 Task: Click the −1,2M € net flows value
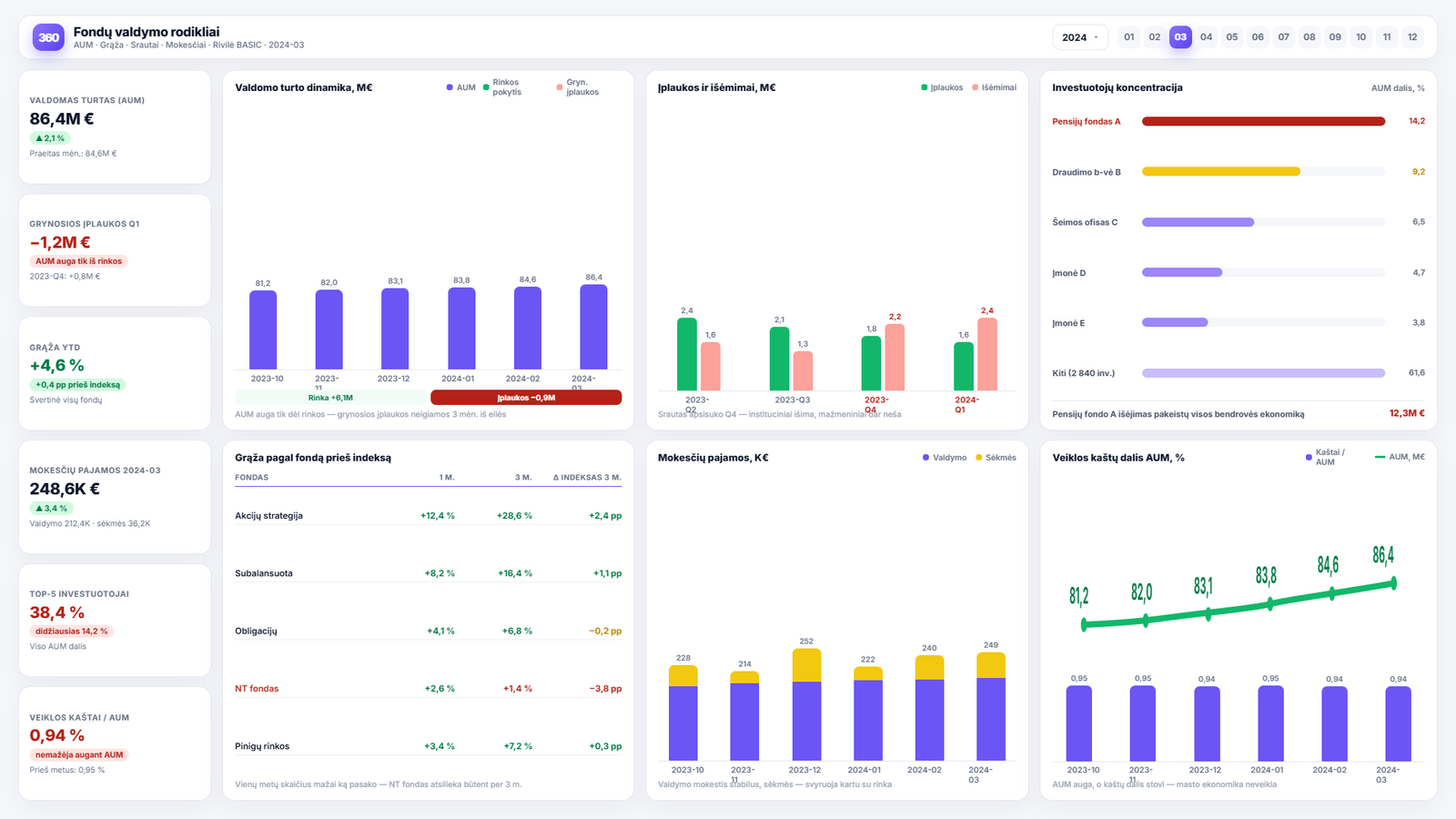click(60, 242)
